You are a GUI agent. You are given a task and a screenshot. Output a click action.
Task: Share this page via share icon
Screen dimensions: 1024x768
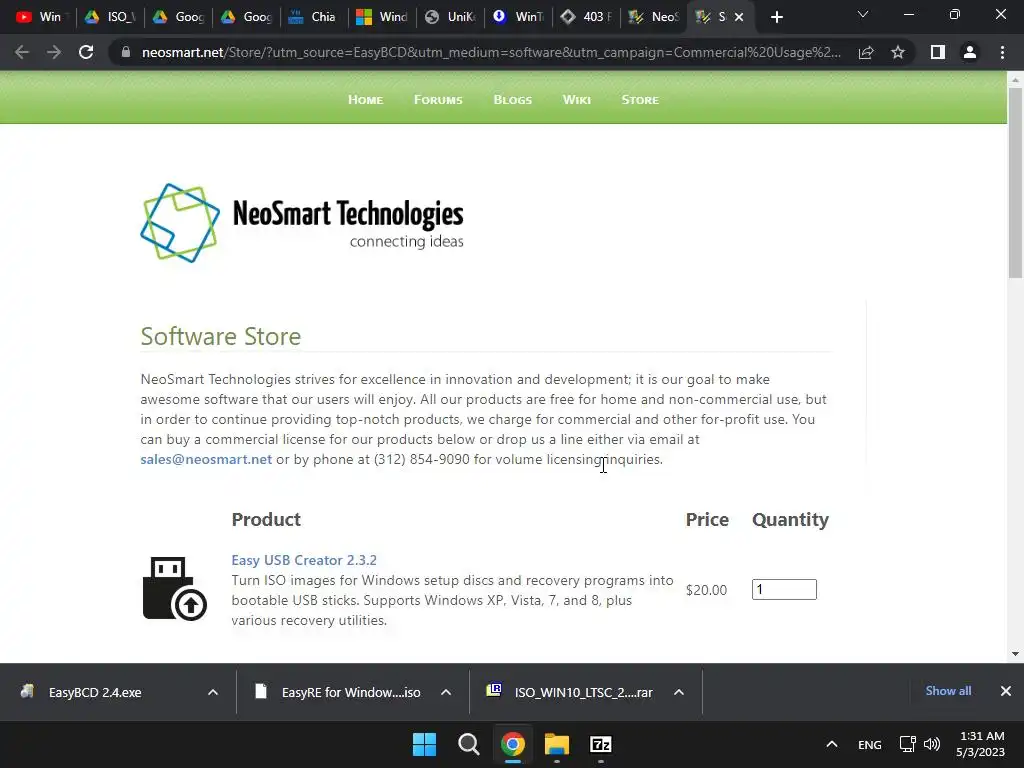866,52
